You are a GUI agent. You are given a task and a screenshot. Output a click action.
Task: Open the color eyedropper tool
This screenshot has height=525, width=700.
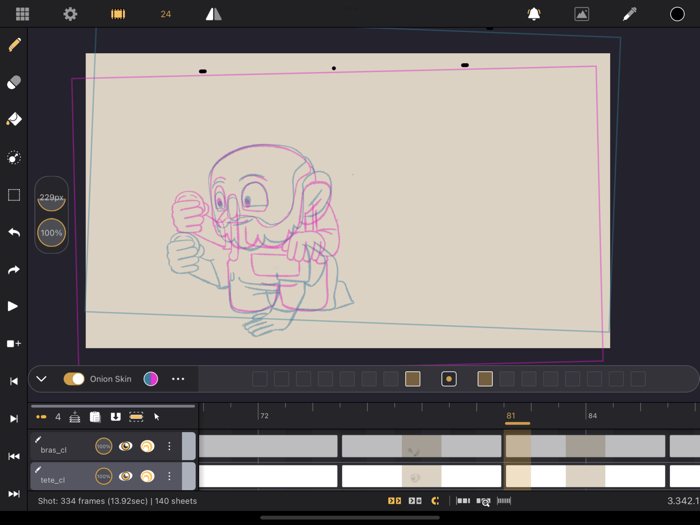[x=629, y=14]
